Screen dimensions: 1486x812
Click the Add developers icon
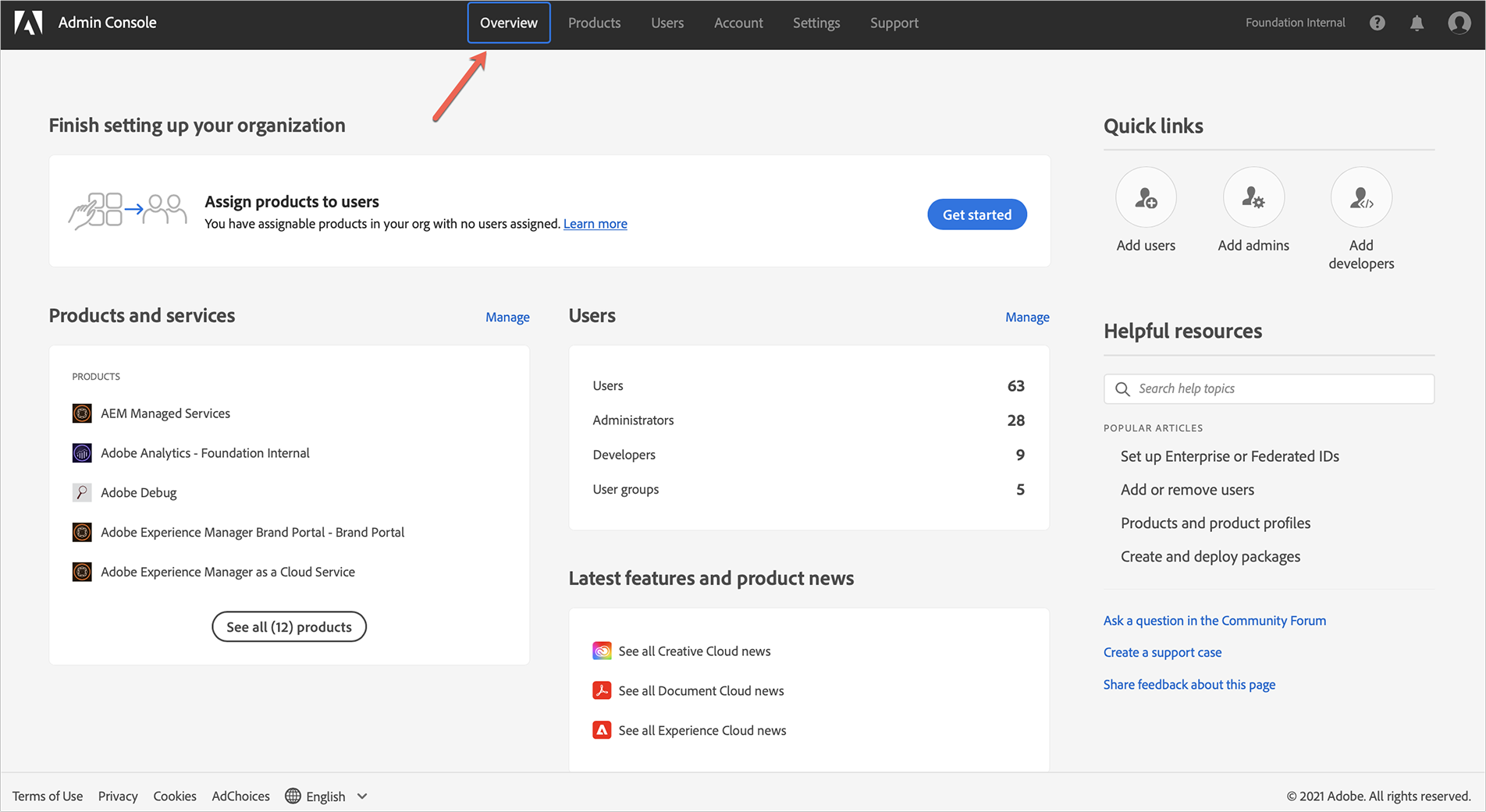[1361, 197]
